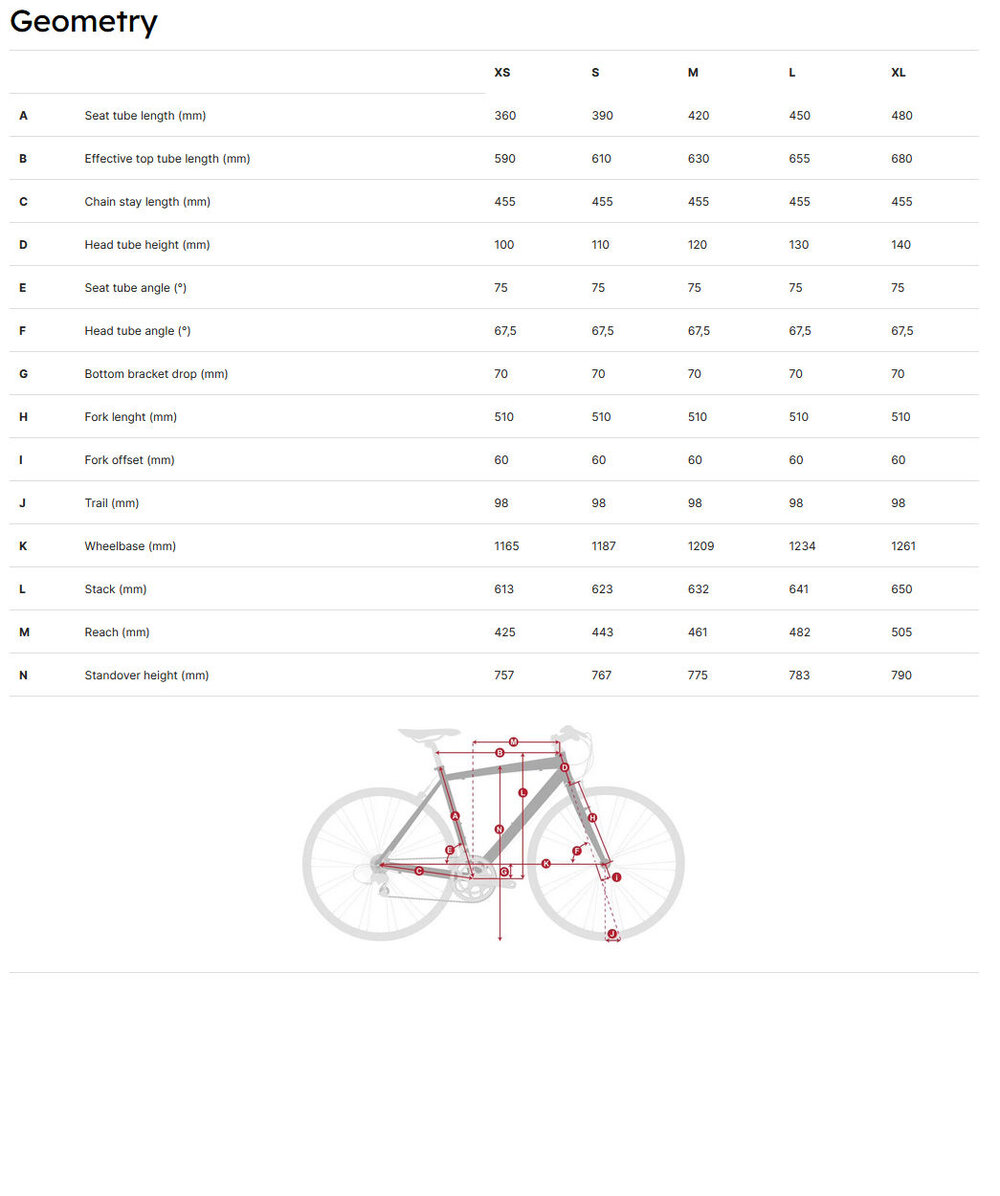Click the Geometry heading
The width and height of the screenshot is (1000, 1196).
tap(84, 22)
